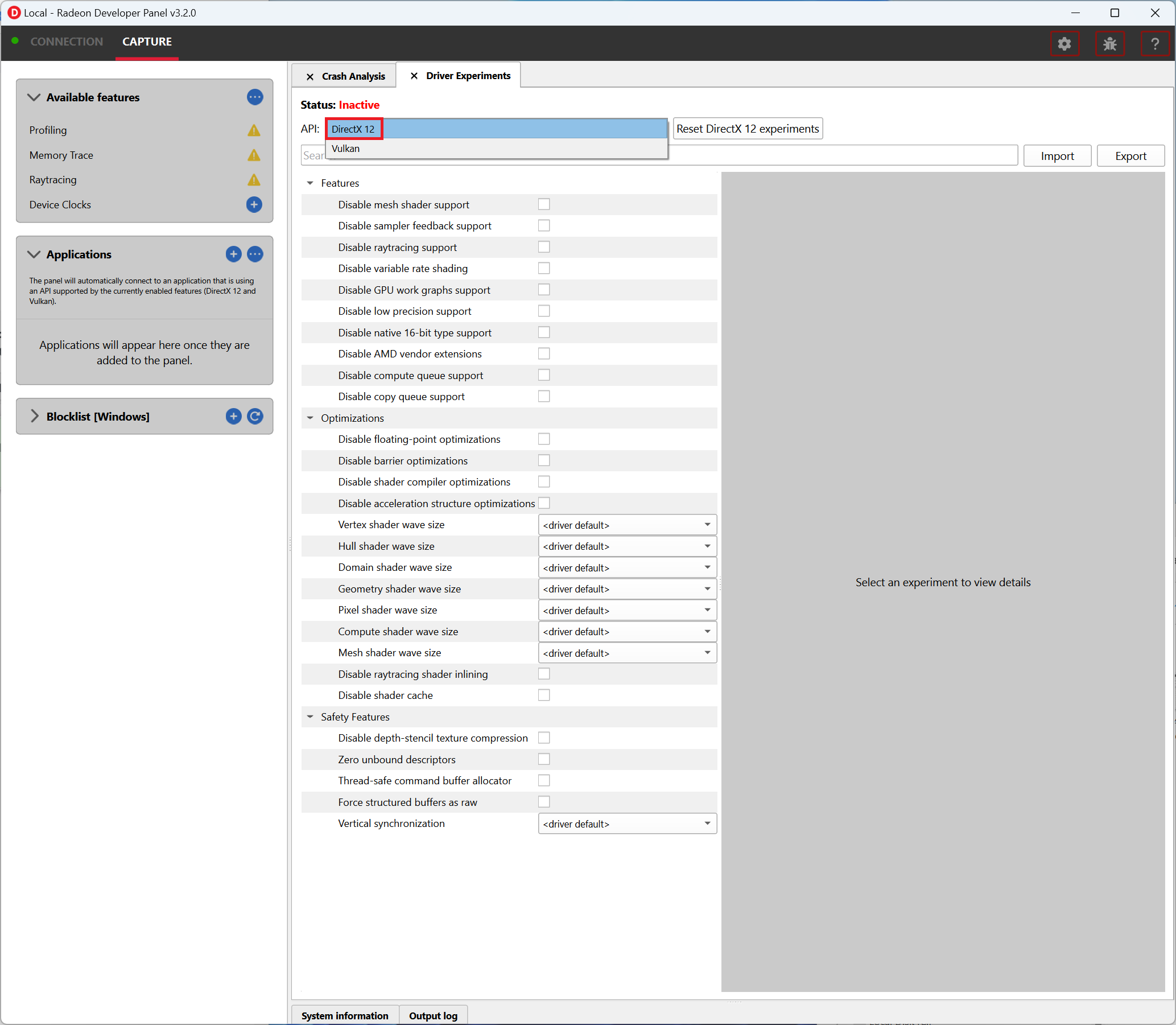Image resolution: width=1176 pixels, height=1025 pixels.
Task: Open the System information tab
Action: [x=345, y=1015]
